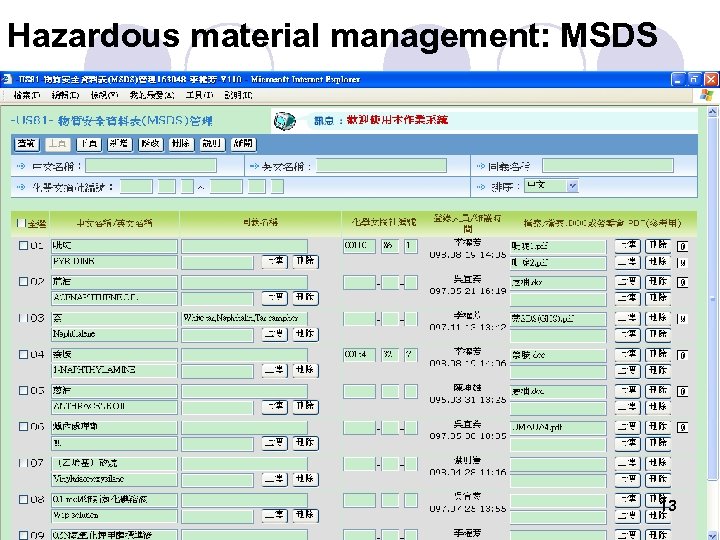720x540 pixels.
Task: Open the 說明(H) Help menu
Action: 238,95
